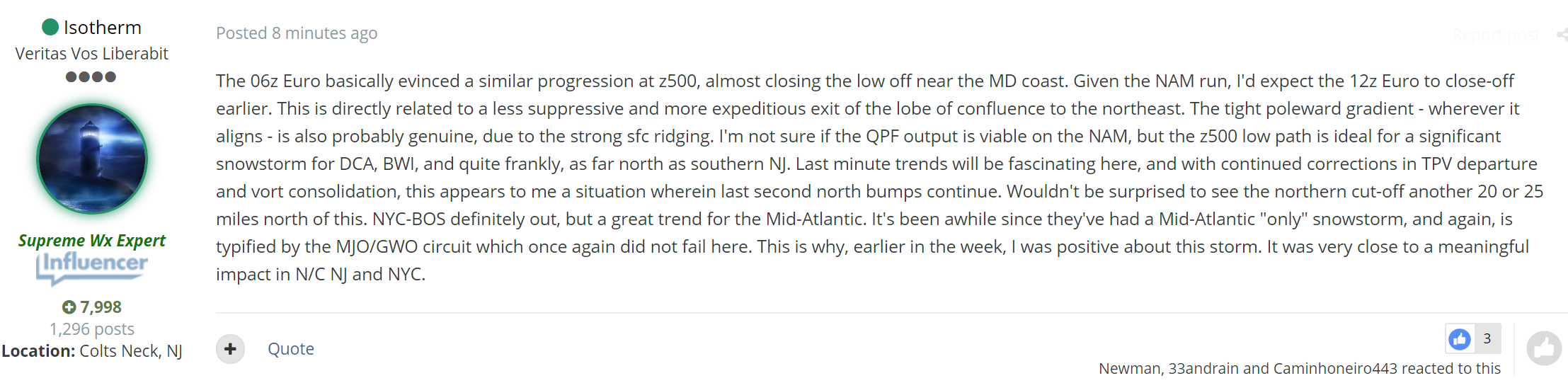This screenshot has width=1568, height=383.
Task: Click the Supreme Wx Expert group label
Action: pyautogui.click(x=91, y=241)
